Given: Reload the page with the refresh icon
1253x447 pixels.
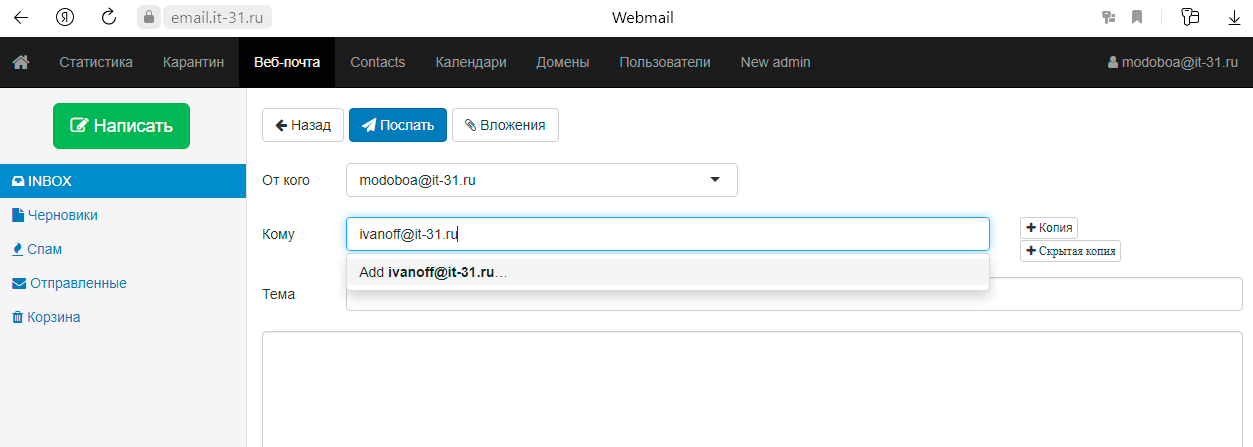Looking at the screenshot, I should [x=110, y=17].
